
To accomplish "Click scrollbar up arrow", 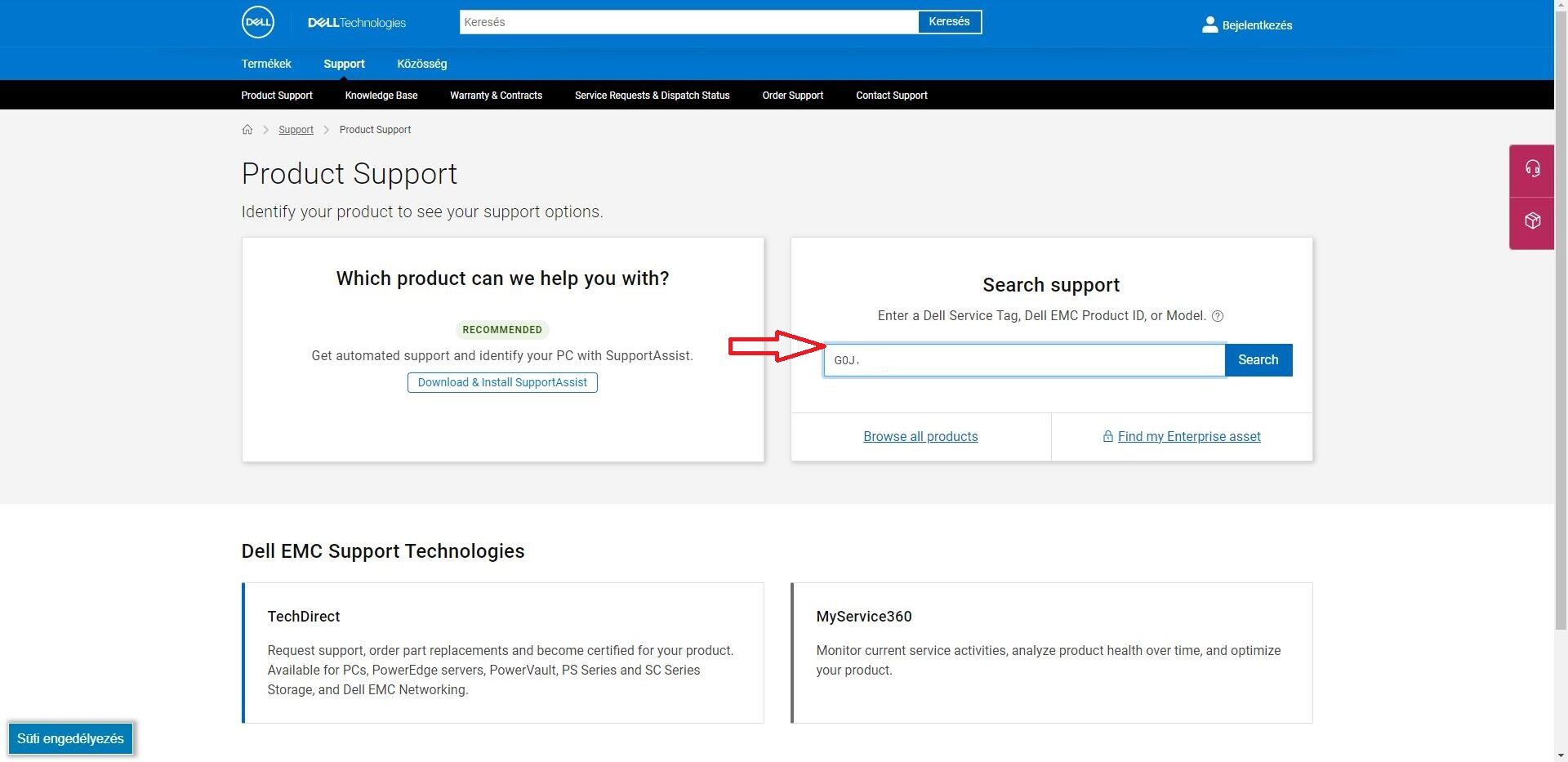I will [x=1561, y=6].
